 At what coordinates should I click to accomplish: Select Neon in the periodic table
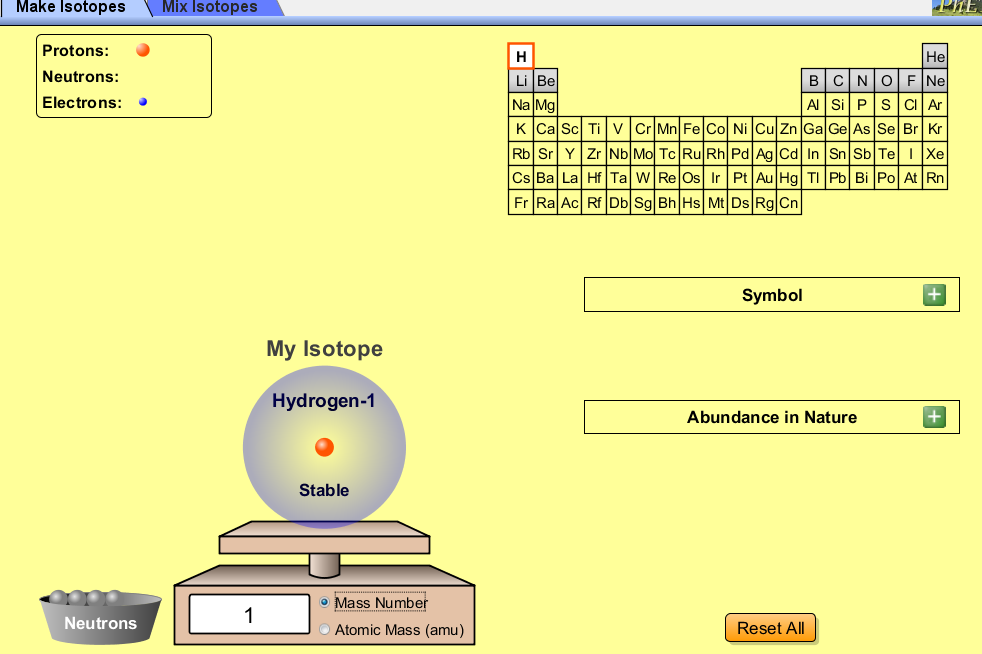(x=935, y=81)
